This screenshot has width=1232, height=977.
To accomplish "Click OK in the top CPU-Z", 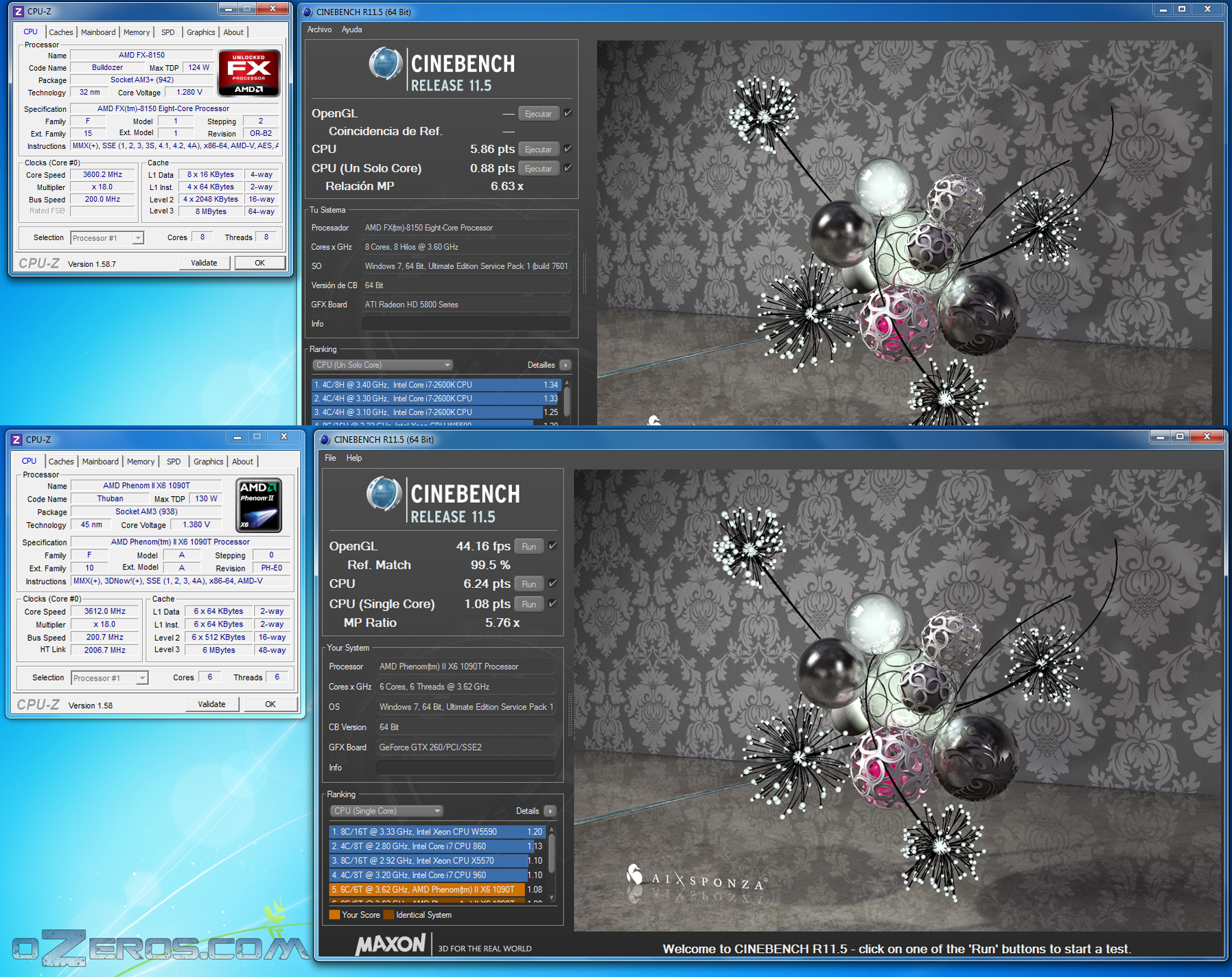I will 260,263.
